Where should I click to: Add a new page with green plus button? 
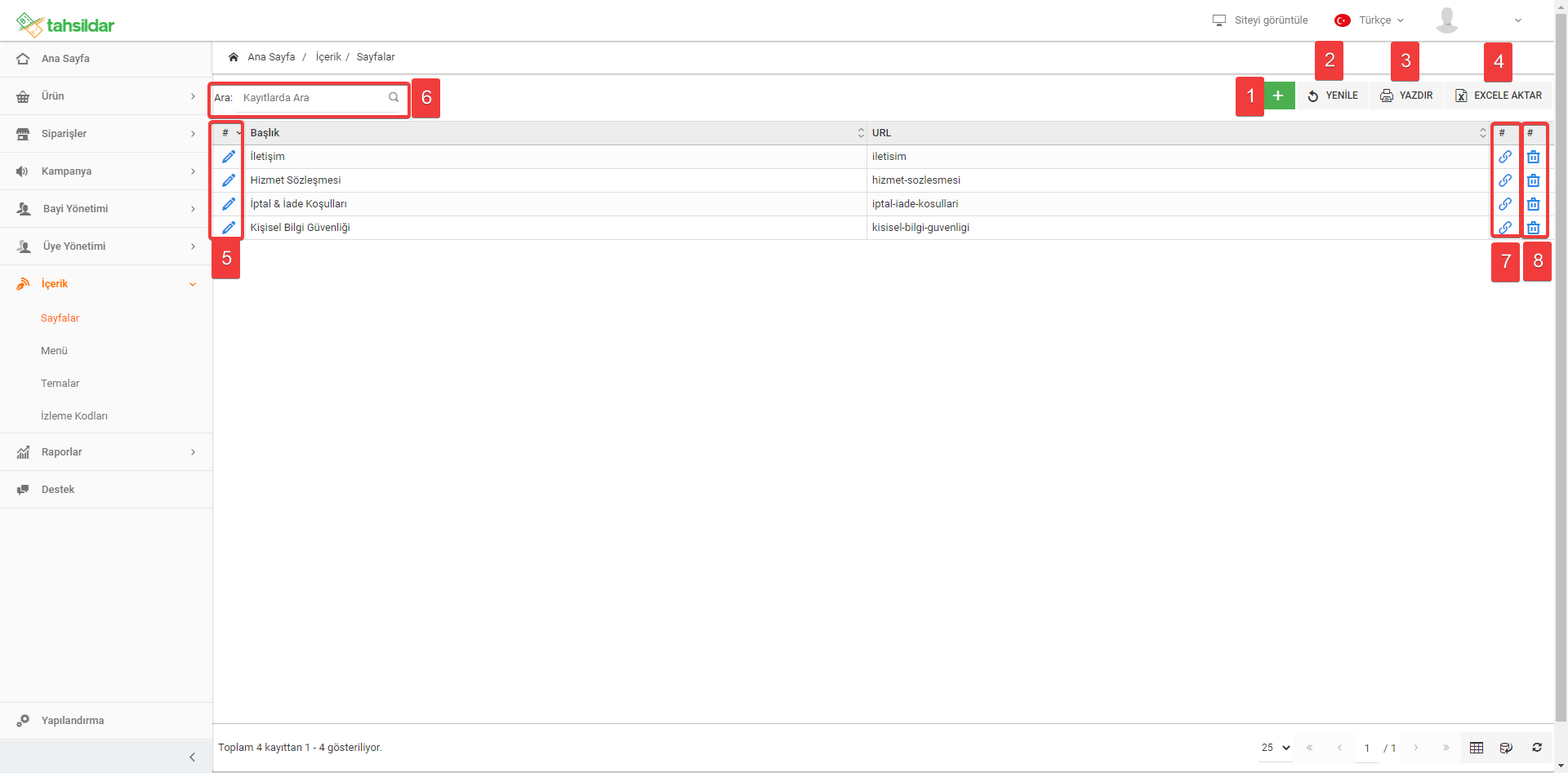(x=1279, y=96)
